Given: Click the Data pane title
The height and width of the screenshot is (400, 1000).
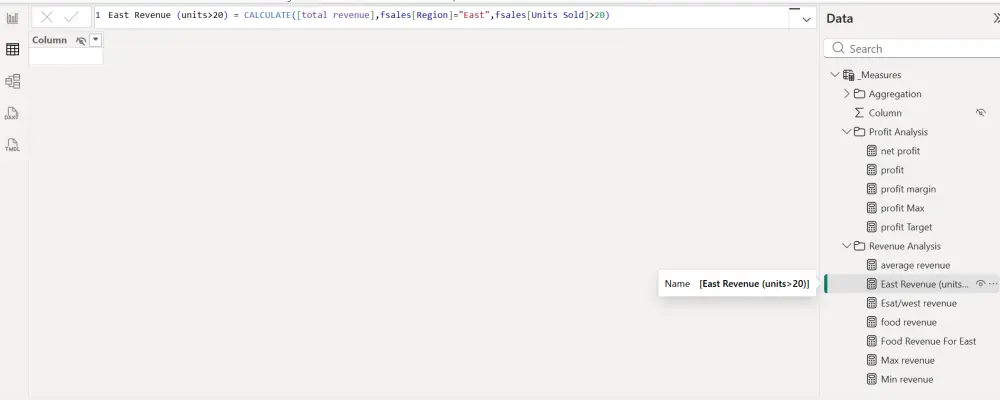Looking at the screenshot, I should pos(839,19).
